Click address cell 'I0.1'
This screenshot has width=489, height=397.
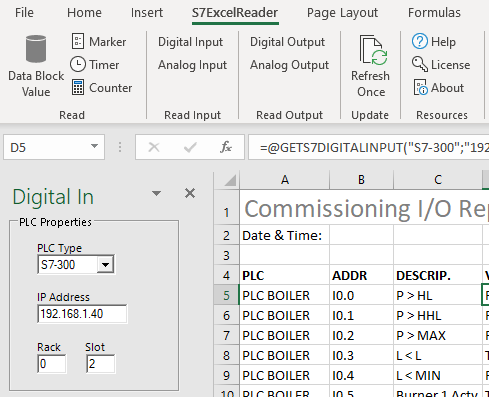tap(361, 315)
